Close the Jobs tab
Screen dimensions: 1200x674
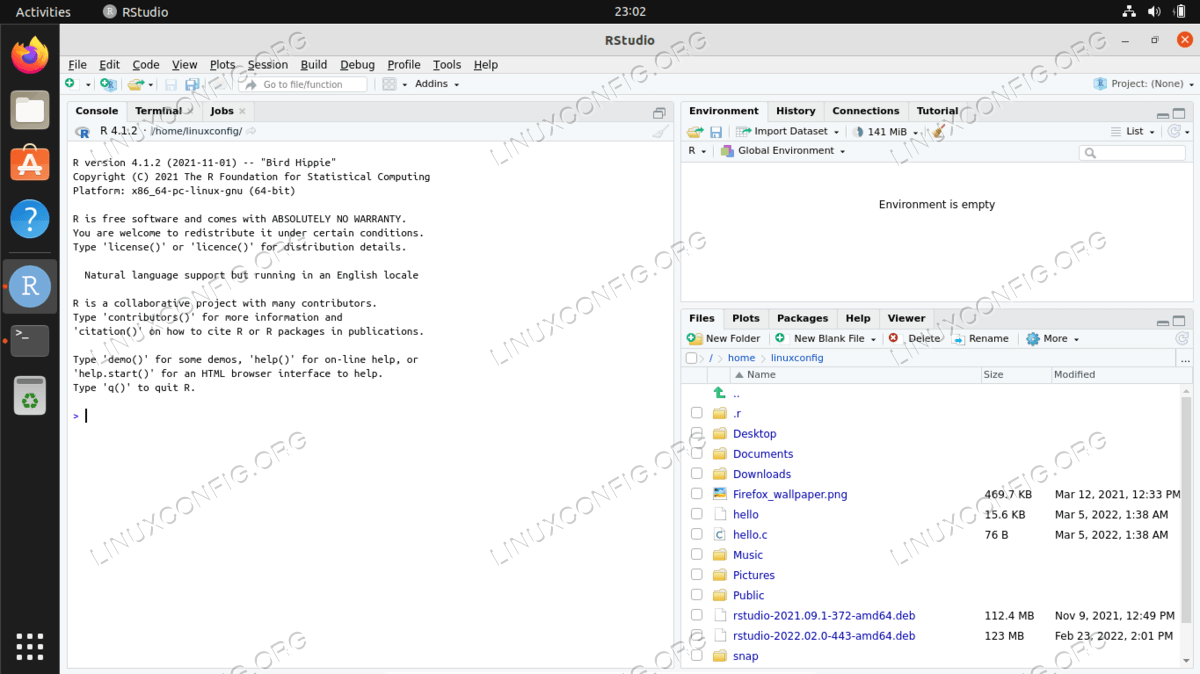243,112
